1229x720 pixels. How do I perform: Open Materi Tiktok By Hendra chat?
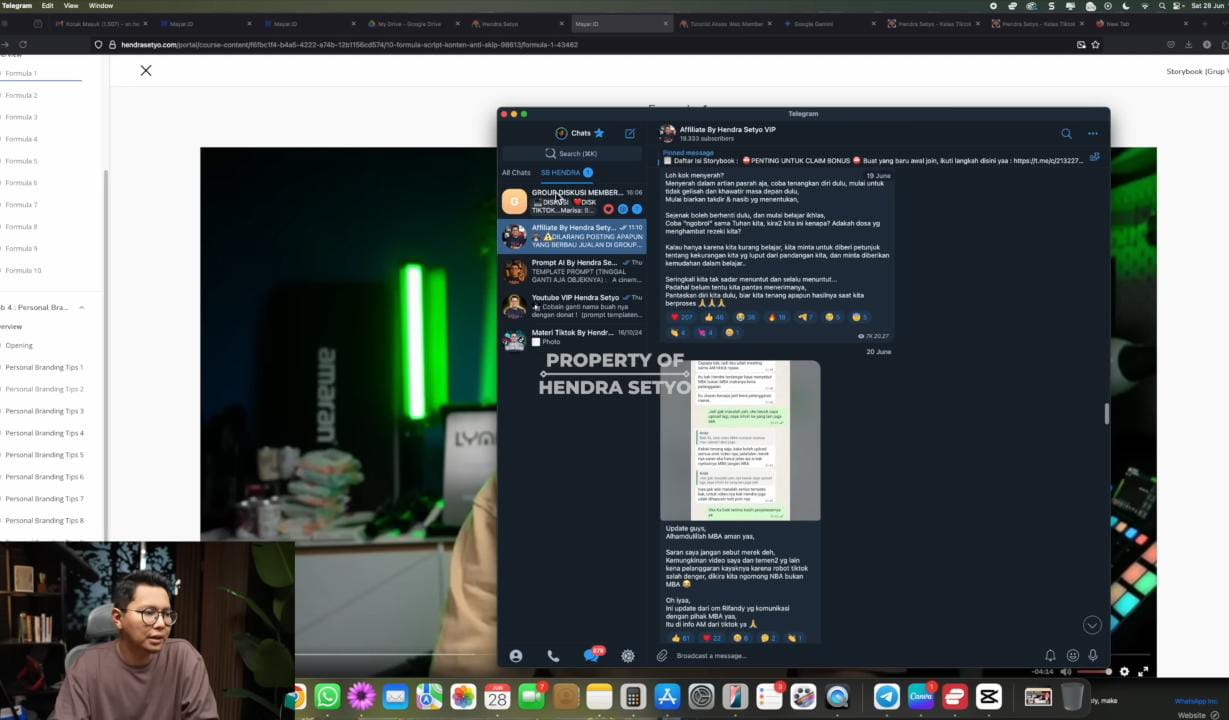(572, 339)
